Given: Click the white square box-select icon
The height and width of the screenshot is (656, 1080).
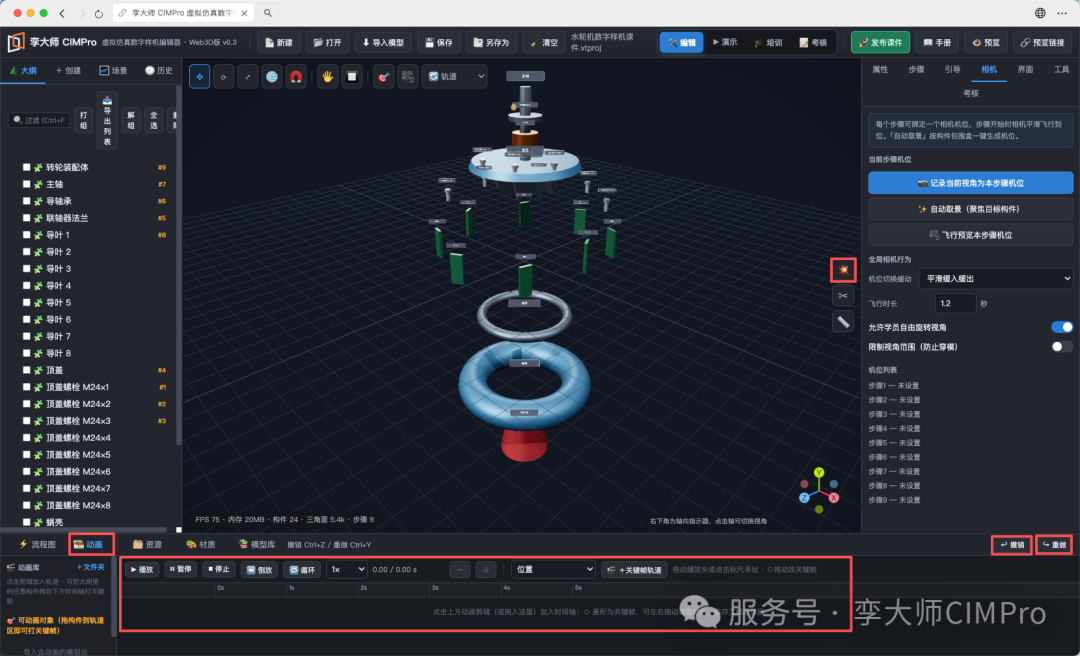Looking at the screenshot, I should [x=352, y=76].
